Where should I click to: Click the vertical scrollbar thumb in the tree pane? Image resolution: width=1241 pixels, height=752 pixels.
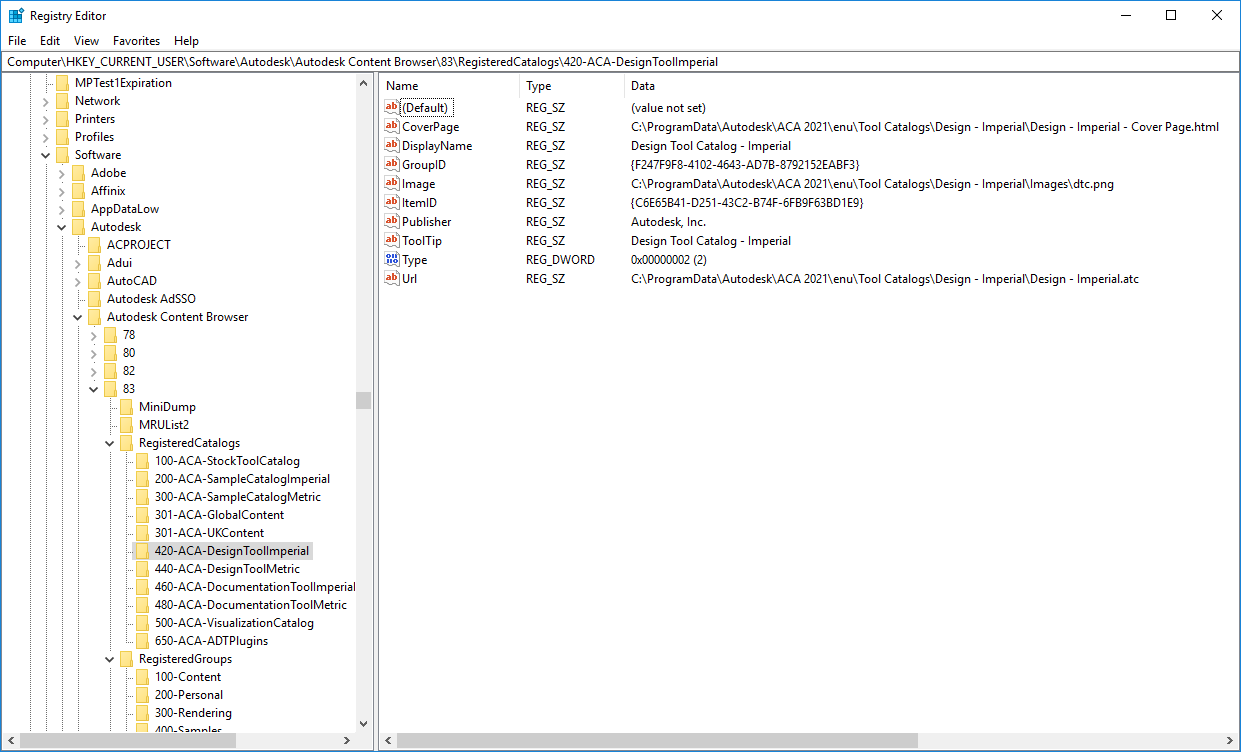(x=363, y=400)
